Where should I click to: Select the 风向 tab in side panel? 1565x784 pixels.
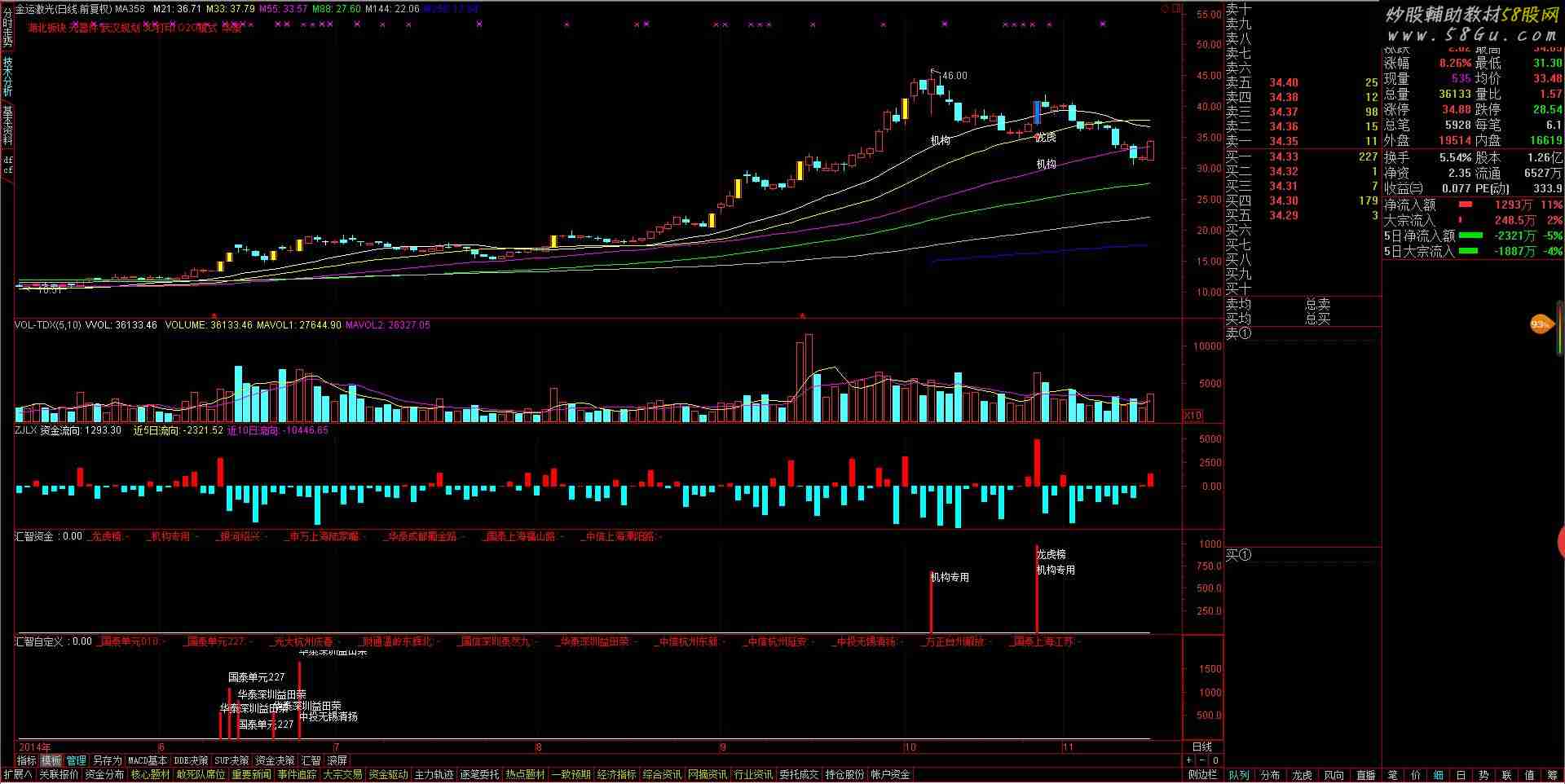click(x=1334, y=774)
